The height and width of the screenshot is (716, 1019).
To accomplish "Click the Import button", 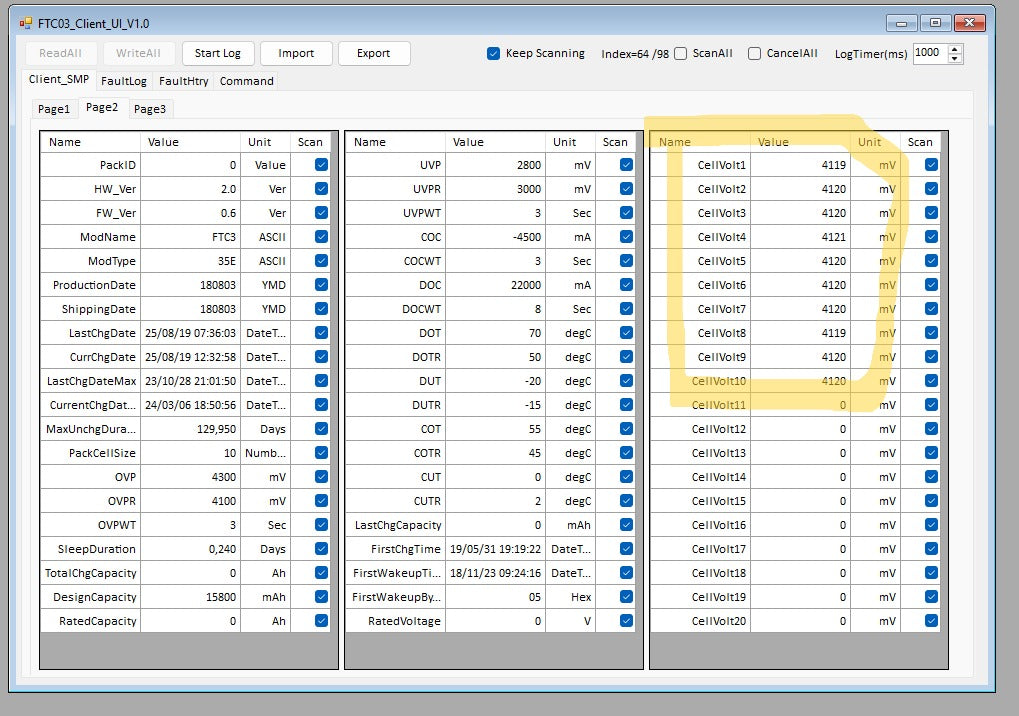I will [x=296, y=53].
